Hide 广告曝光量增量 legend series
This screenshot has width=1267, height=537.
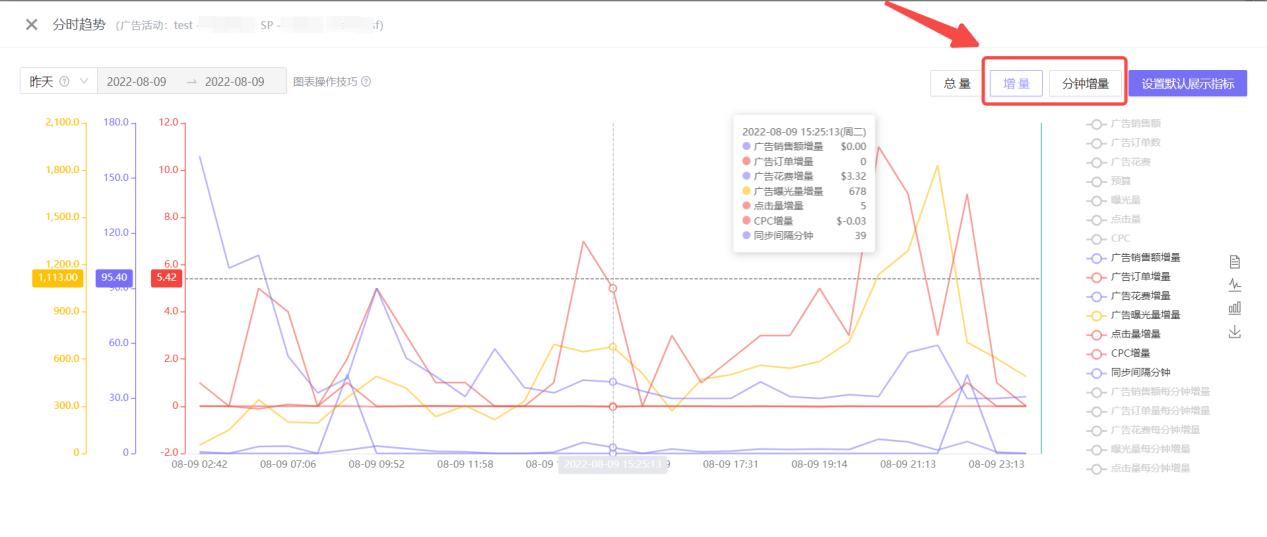(1133, 315)
